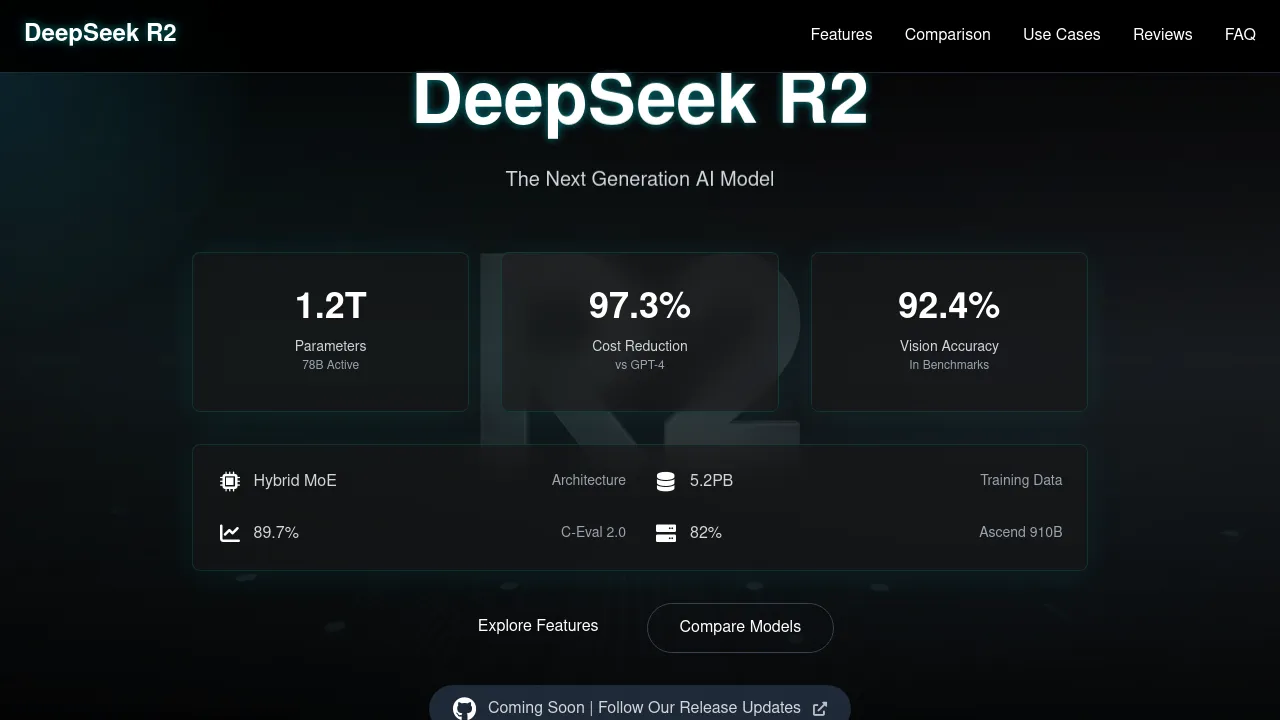Viewport: 1280px width, 720px height.
Task: Click the 'Training Data' label
Action: [x=1021, y=481]
